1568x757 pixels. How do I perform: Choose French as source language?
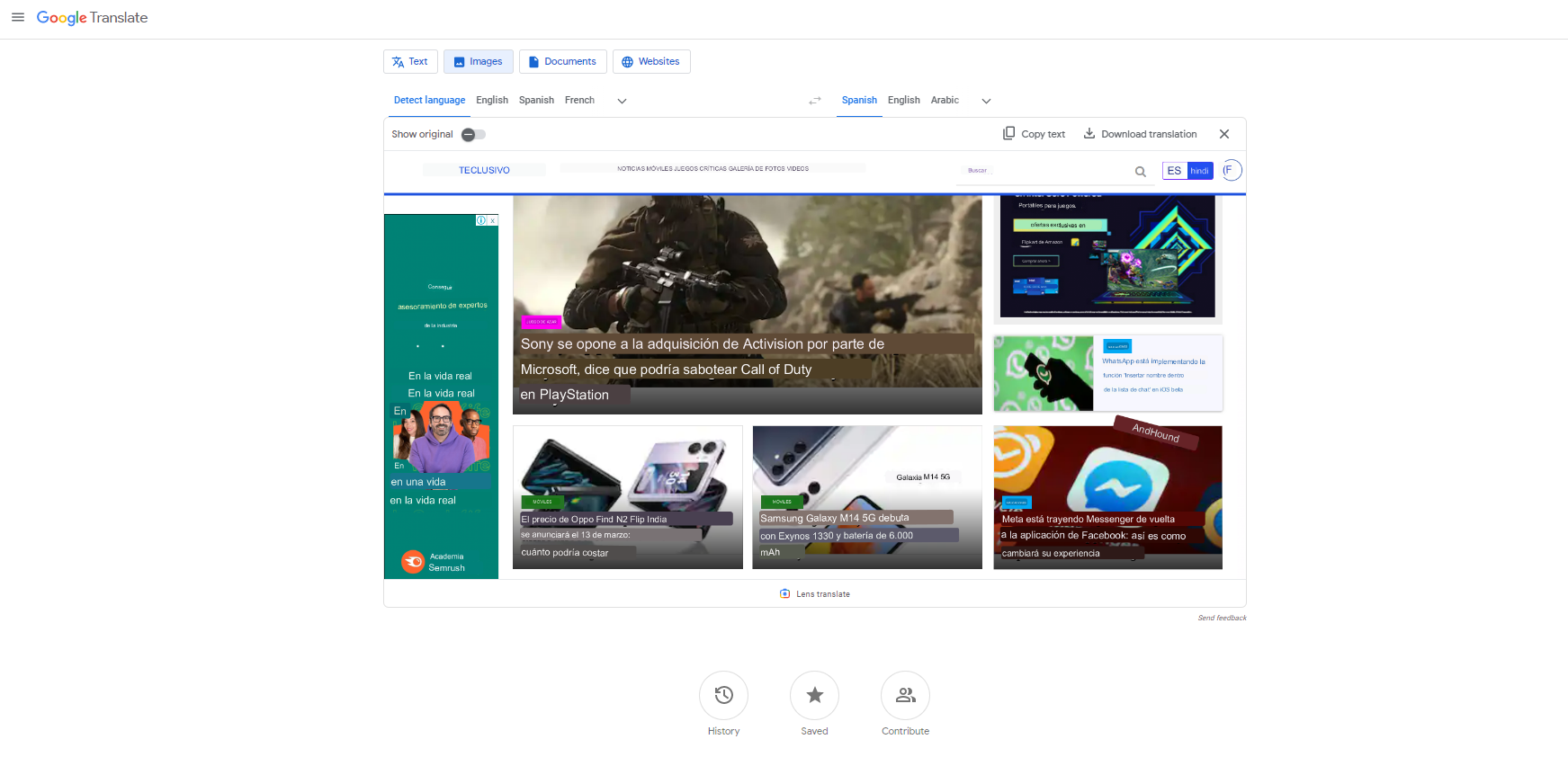click(x=579, y=101)
